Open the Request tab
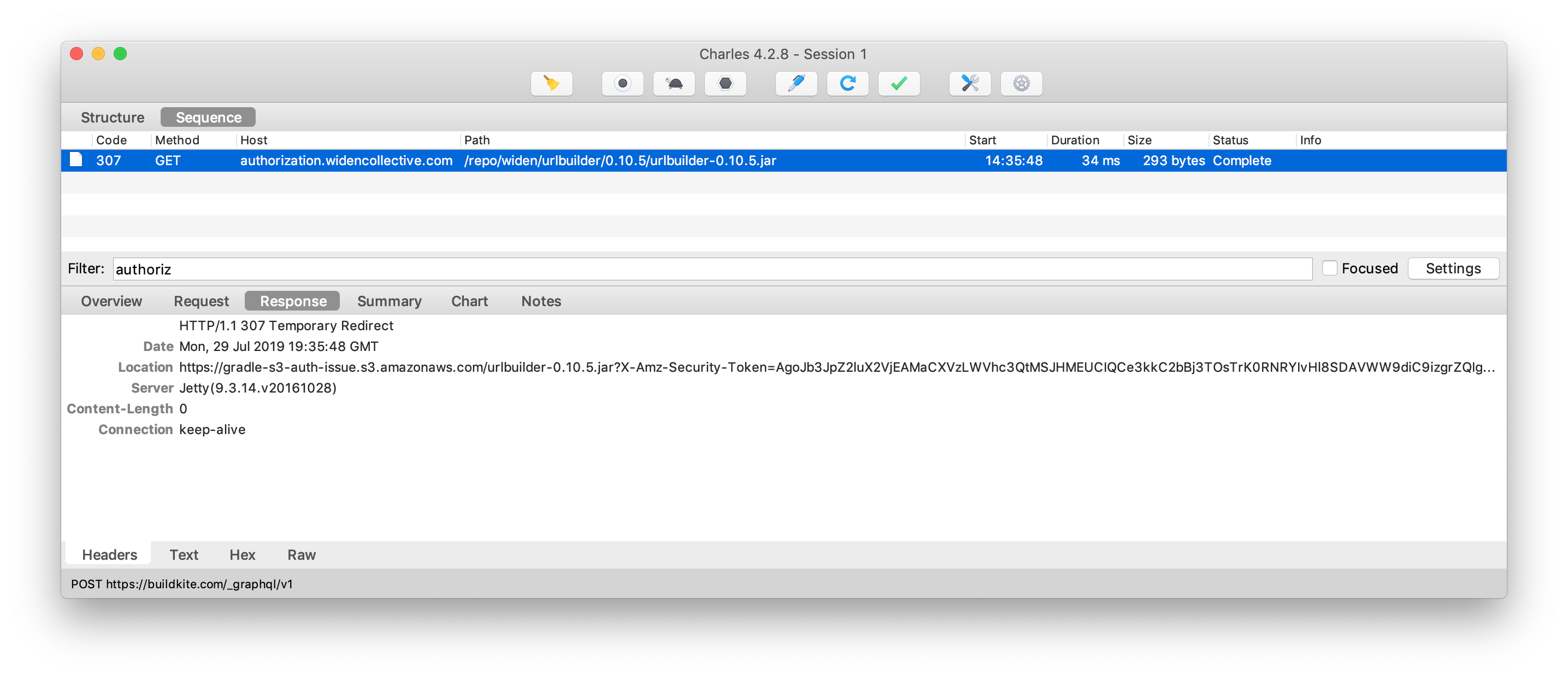 201,301
